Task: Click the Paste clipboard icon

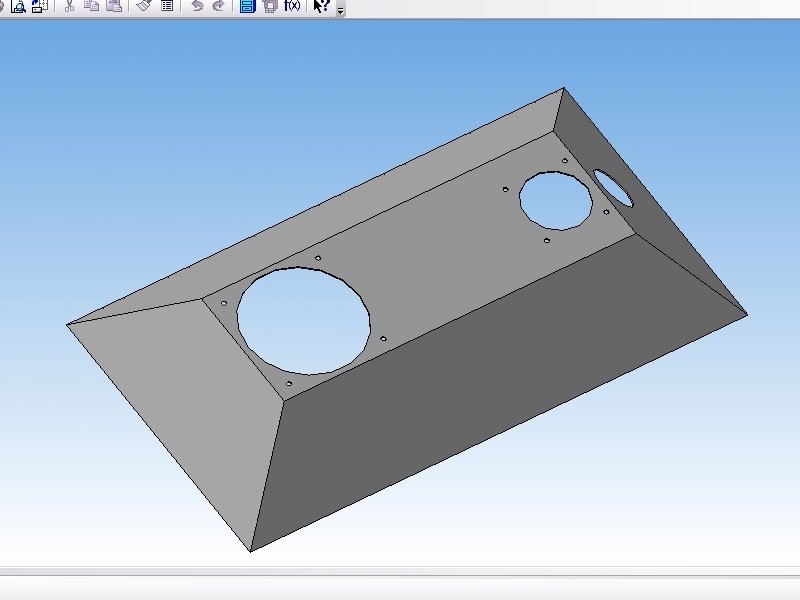Action: coord(114,6)
